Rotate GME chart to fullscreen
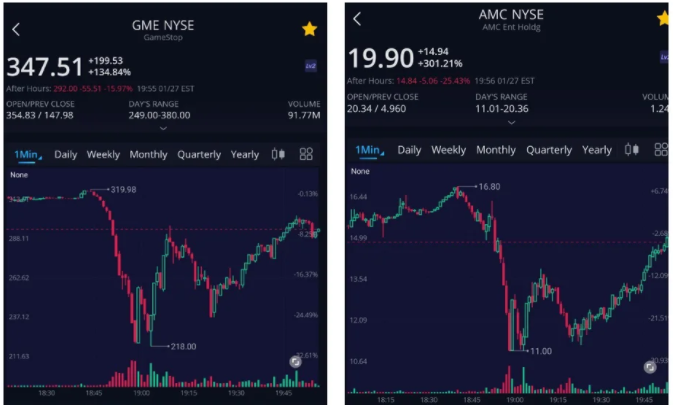 pyautogui.click(x=295, y=362)
